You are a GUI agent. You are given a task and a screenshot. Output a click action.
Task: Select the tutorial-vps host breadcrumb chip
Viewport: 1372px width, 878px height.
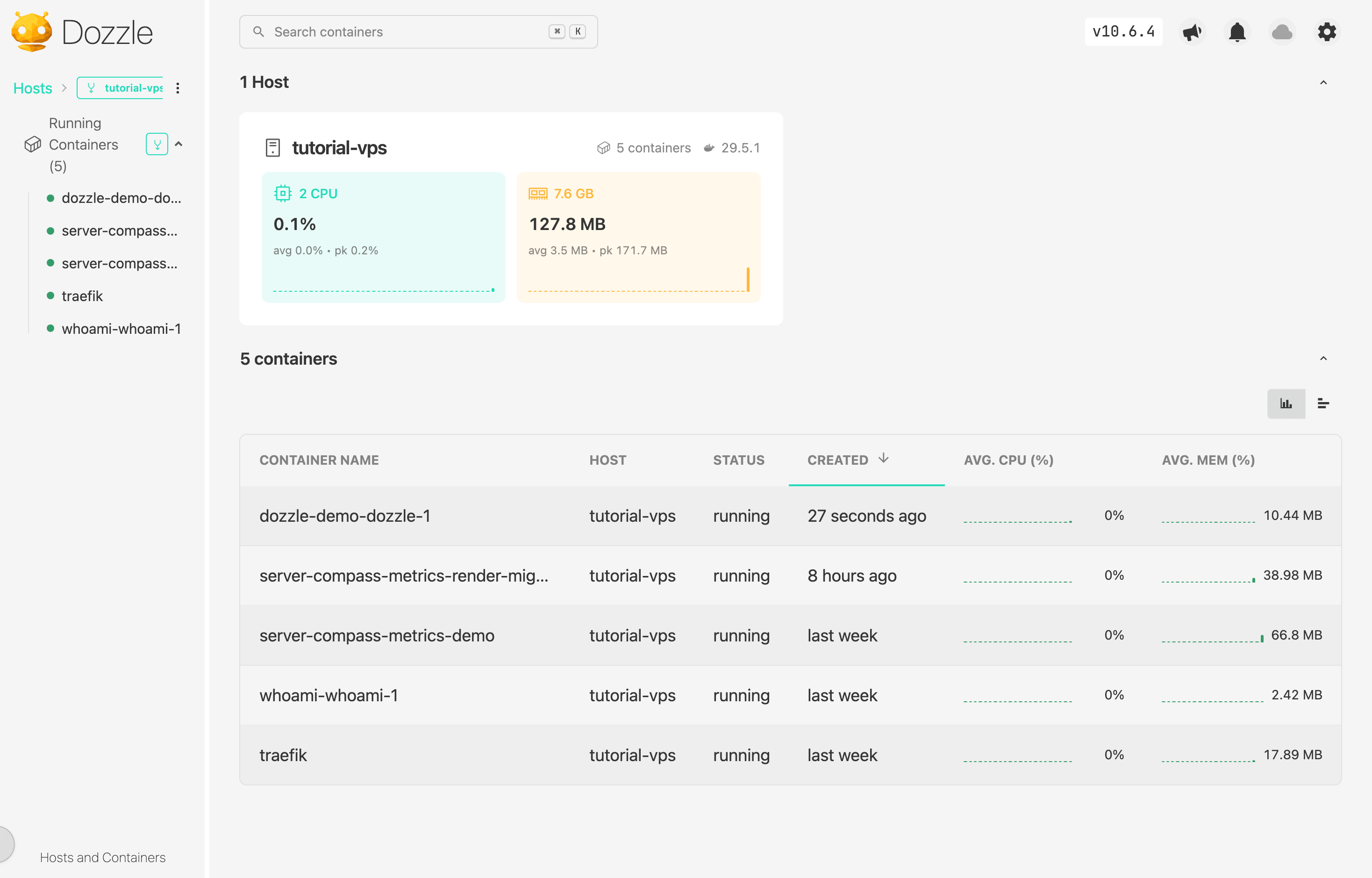click(x=120, y=88)
